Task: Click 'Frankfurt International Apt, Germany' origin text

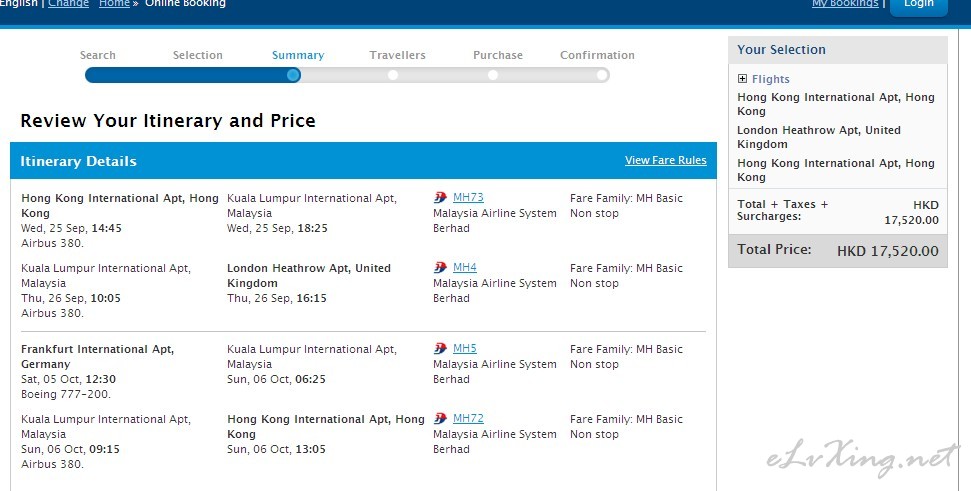Action: coord(97,357)
